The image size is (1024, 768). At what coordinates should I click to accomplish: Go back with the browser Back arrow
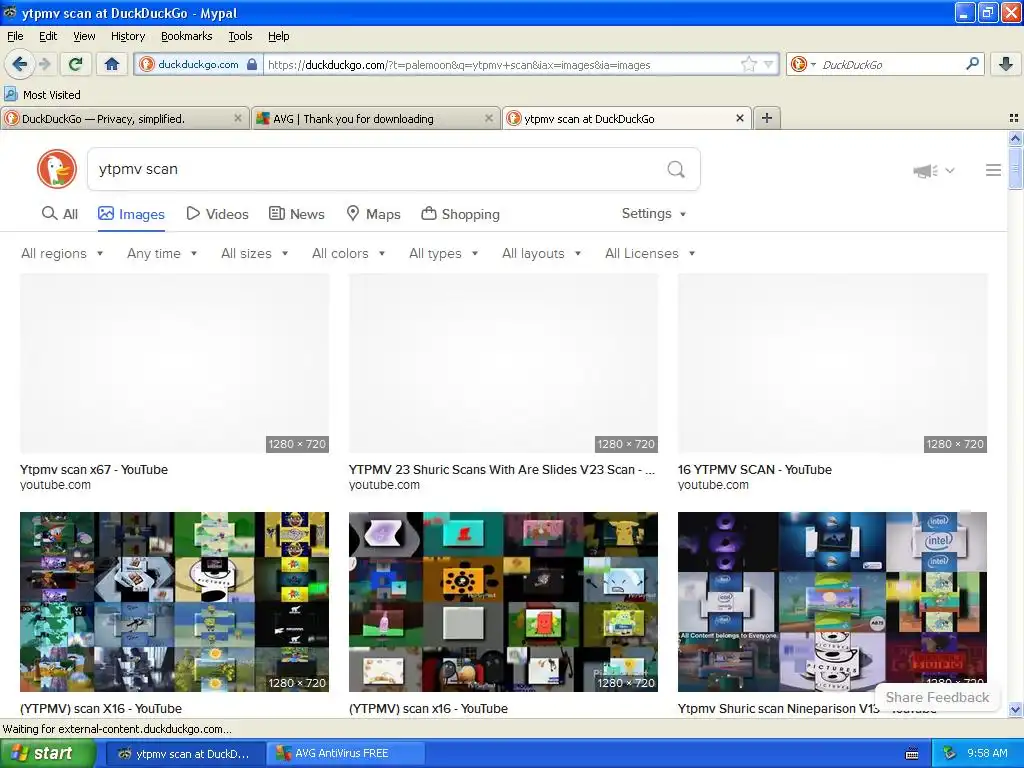[19, 64]
